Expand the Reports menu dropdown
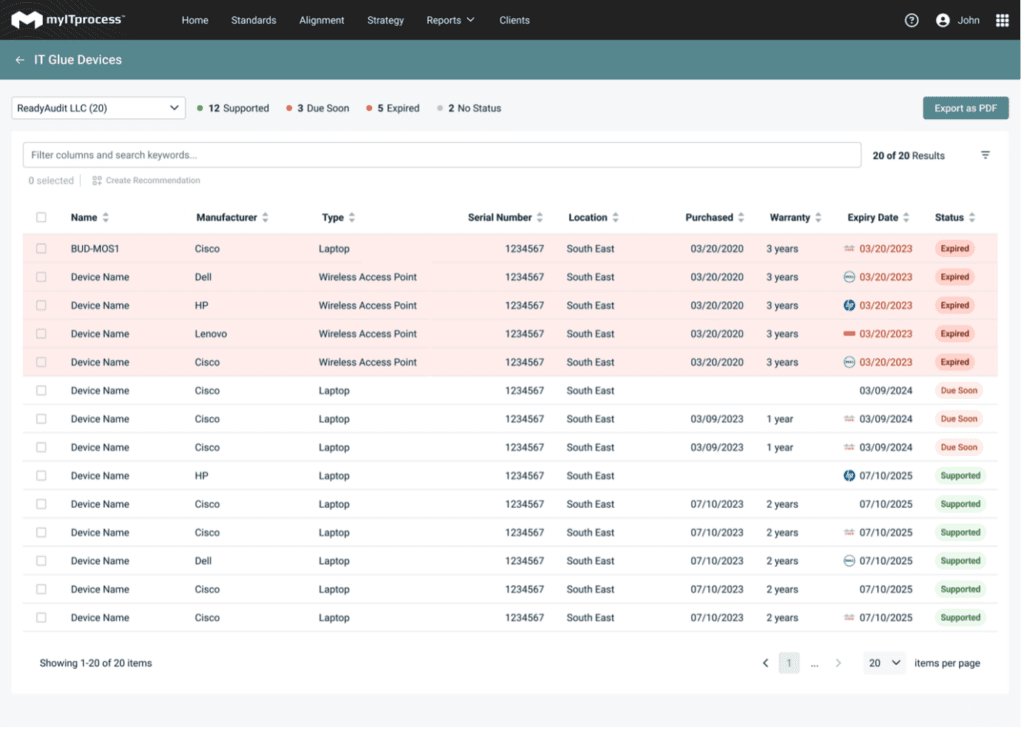1024x730 pixels. click(x=450, y=20)
